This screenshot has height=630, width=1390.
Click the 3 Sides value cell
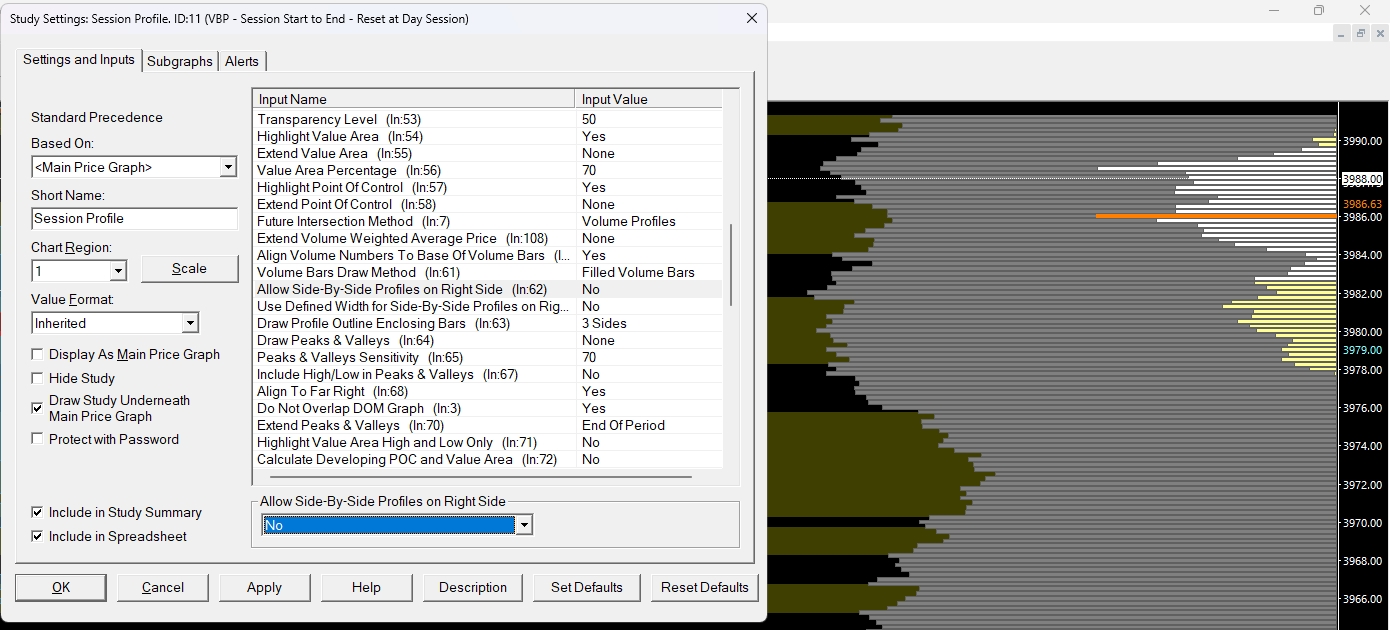[x=649, y=323]
